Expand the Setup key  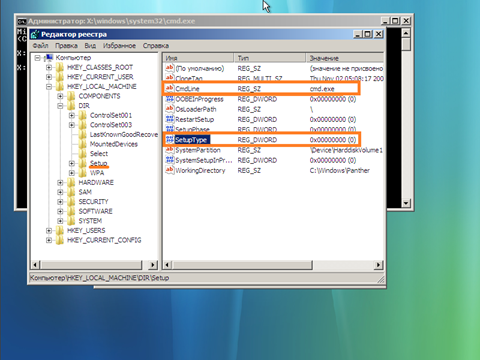pyautogui.click(x=72, y=163)
